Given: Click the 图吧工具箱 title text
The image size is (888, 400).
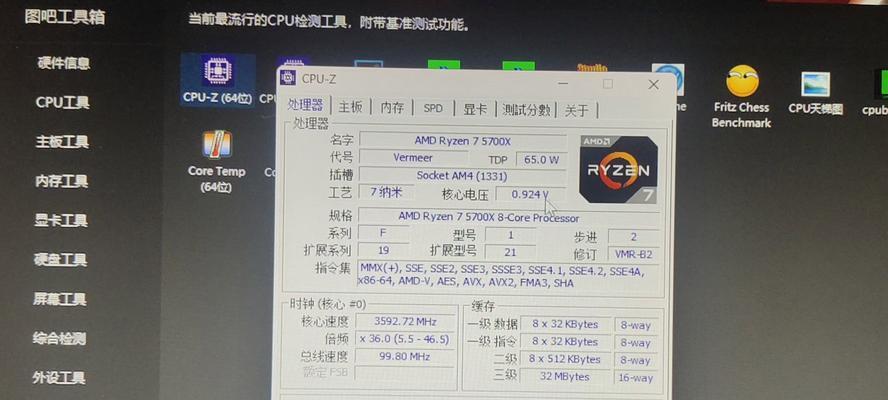Looking at the screenshot, I should pyautogui.click(x=65, y=16).
